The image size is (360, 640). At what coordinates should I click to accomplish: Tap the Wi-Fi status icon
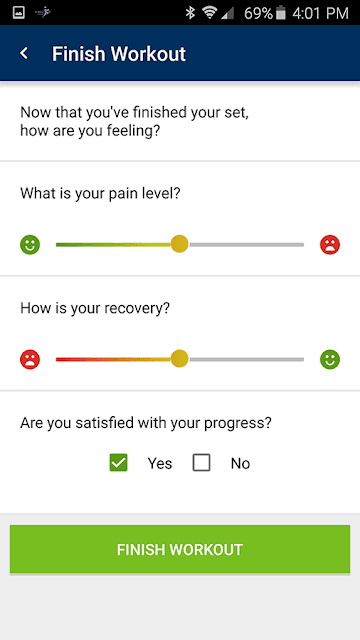point(210,13)
